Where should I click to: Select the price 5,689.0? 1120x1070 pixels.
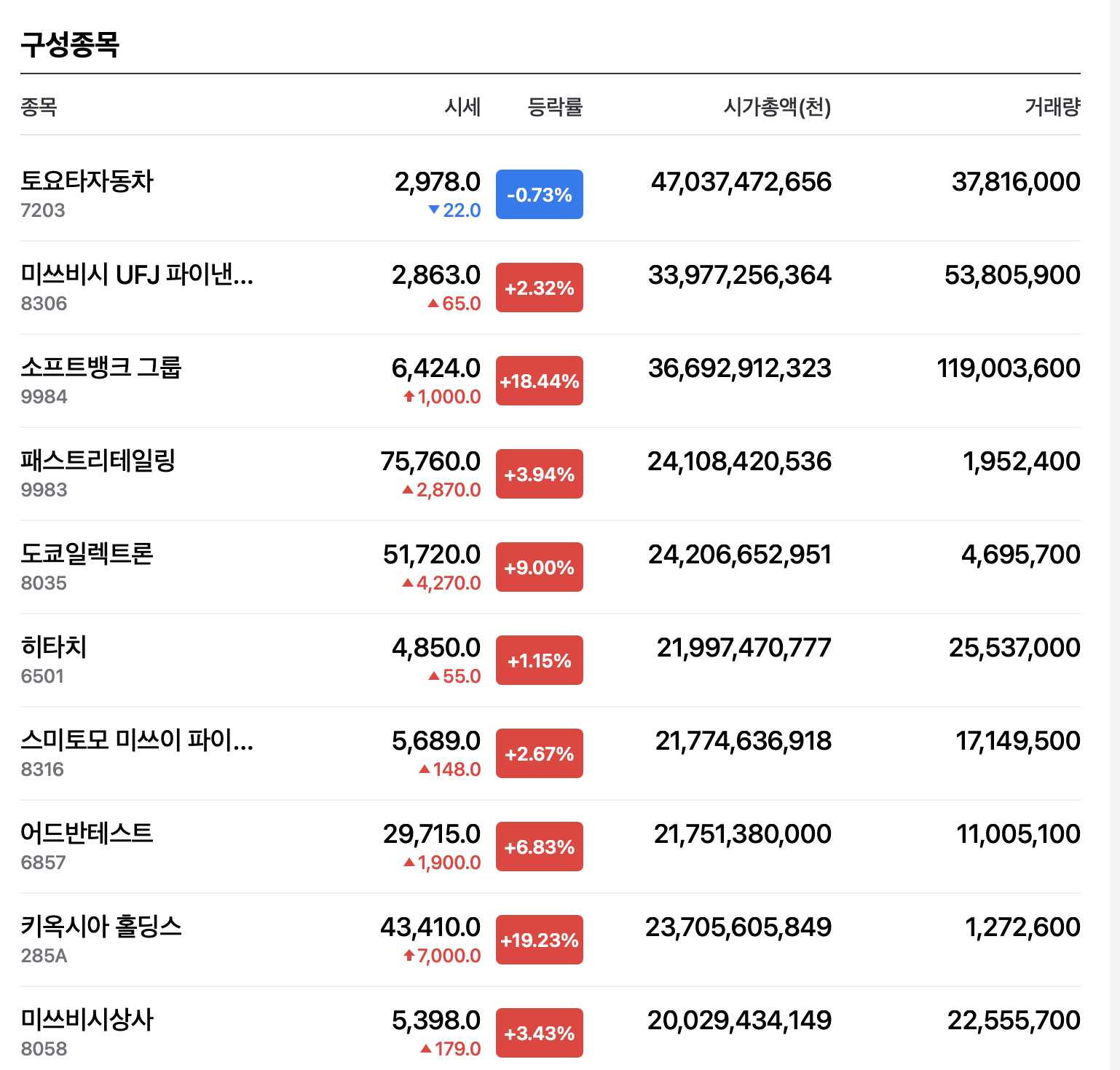(x=436, y=740)
